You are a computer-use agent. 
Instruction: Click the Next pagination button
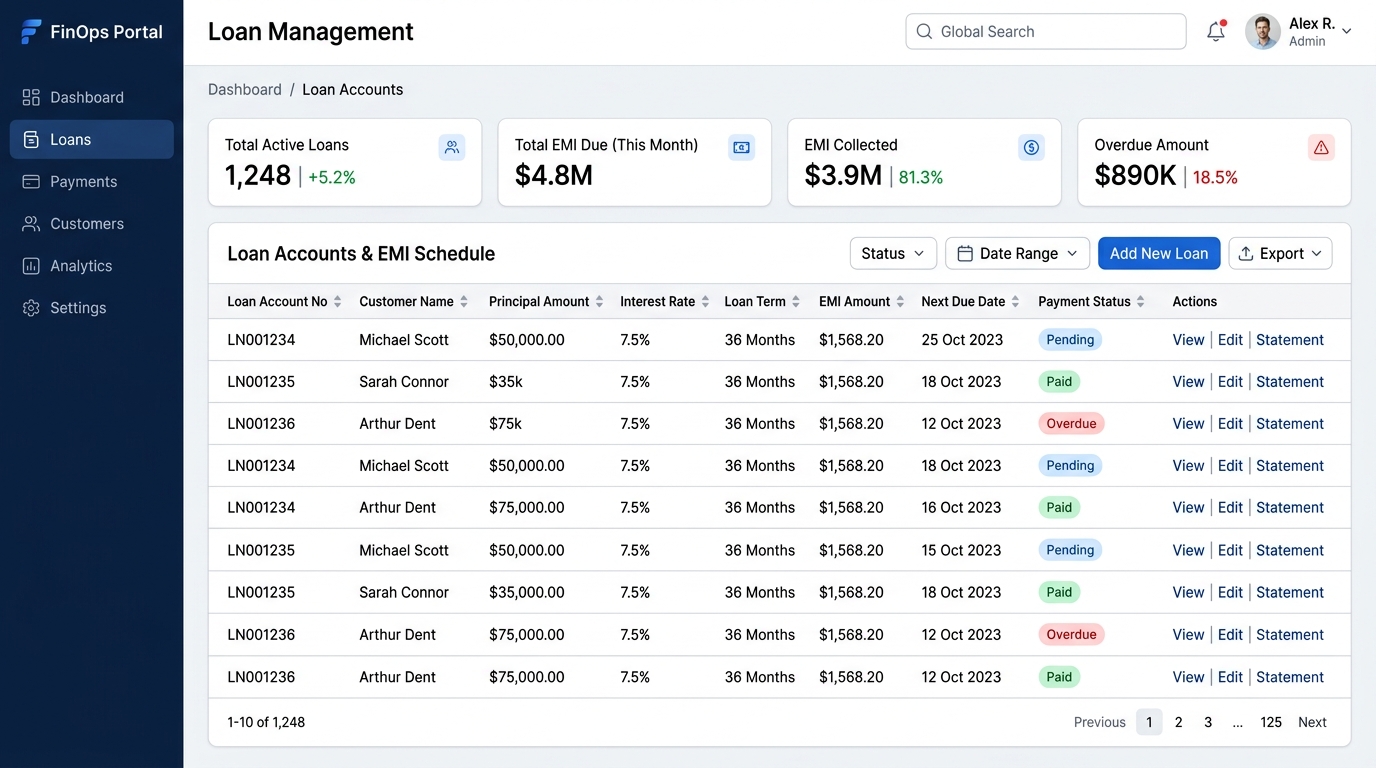(x=1312, y=722)
